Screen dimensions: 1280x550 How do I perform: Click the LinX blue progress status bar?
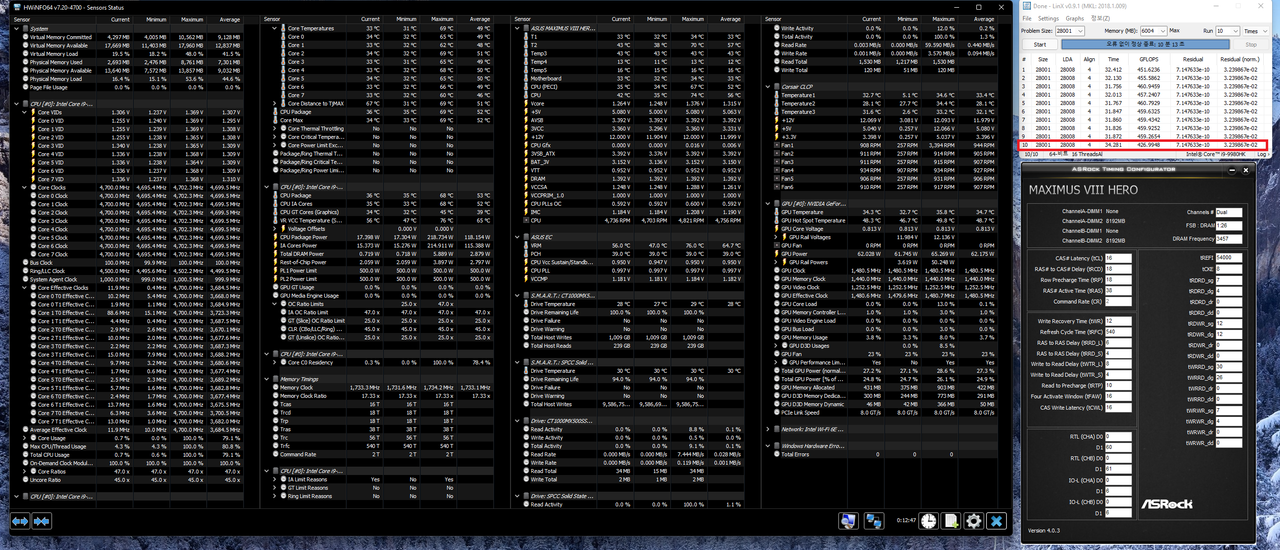[x=1145, y=44]
